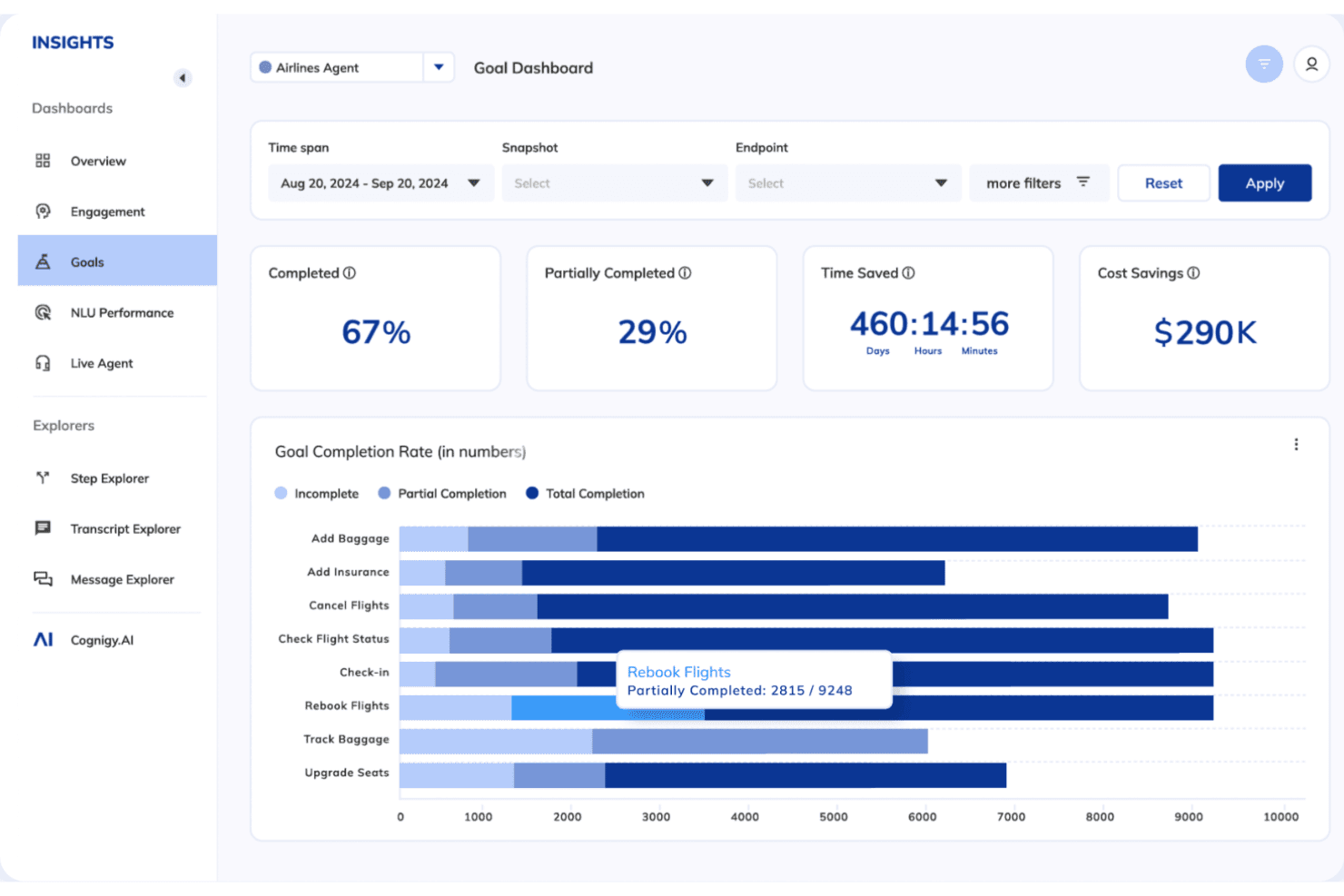Click the Track Baggage partial completion bar
This screenshot has height=896, width=1344.
coord(760,742)
